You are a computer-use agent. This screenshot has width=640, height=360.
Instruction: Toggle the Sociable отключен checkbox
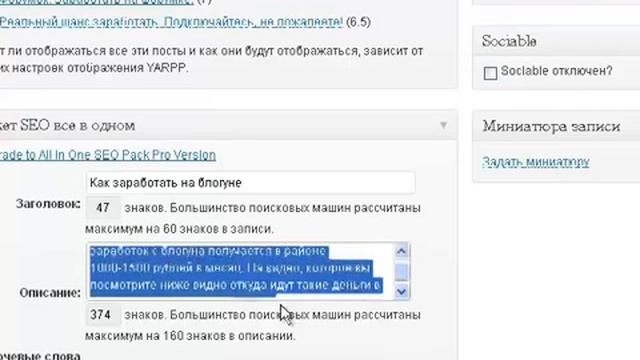[x=490, y=73]
